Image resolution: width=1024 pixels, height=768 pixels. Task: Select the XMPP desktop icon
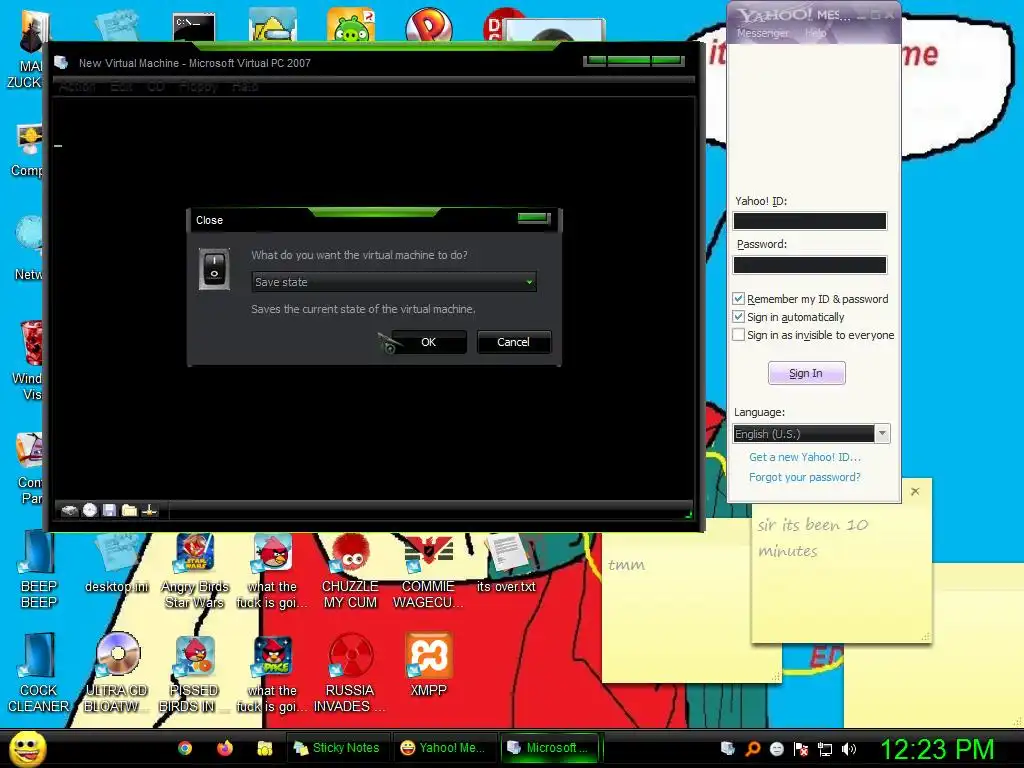pyautogui.click(x=428, y=665)
